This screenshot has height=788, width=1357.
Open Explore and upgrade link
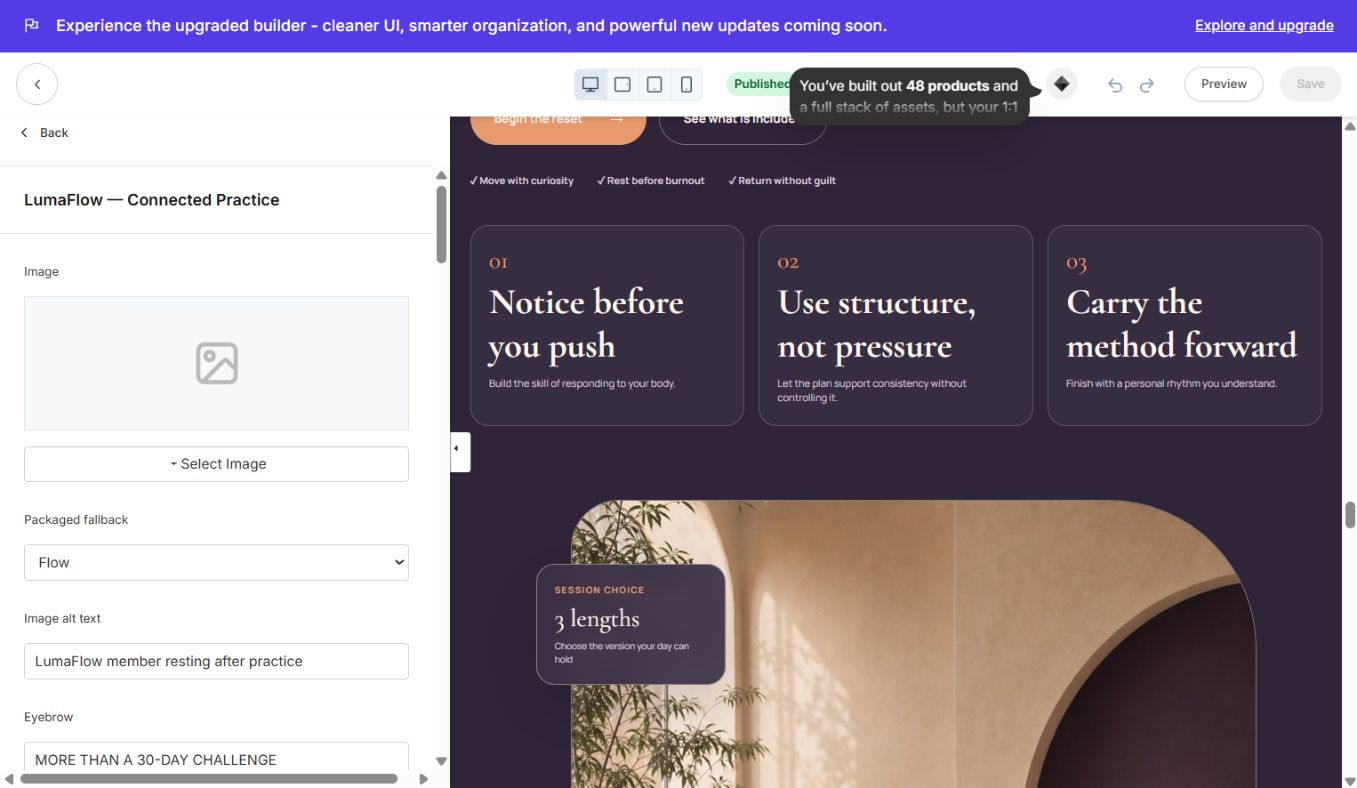click(1264, 25)
